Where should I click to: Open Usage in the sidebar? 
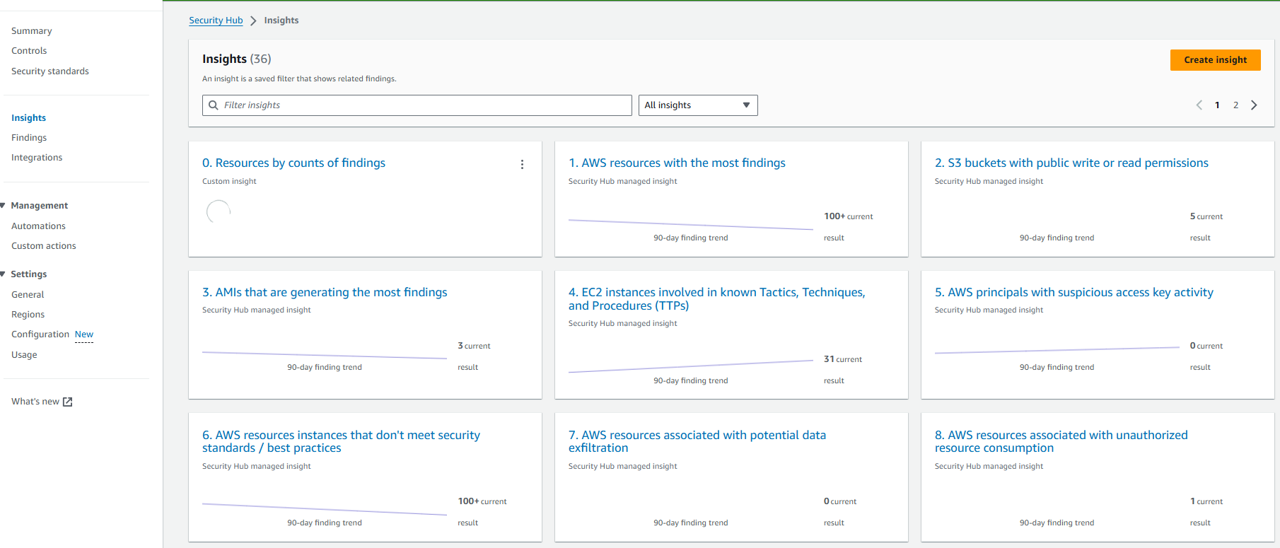24,355
